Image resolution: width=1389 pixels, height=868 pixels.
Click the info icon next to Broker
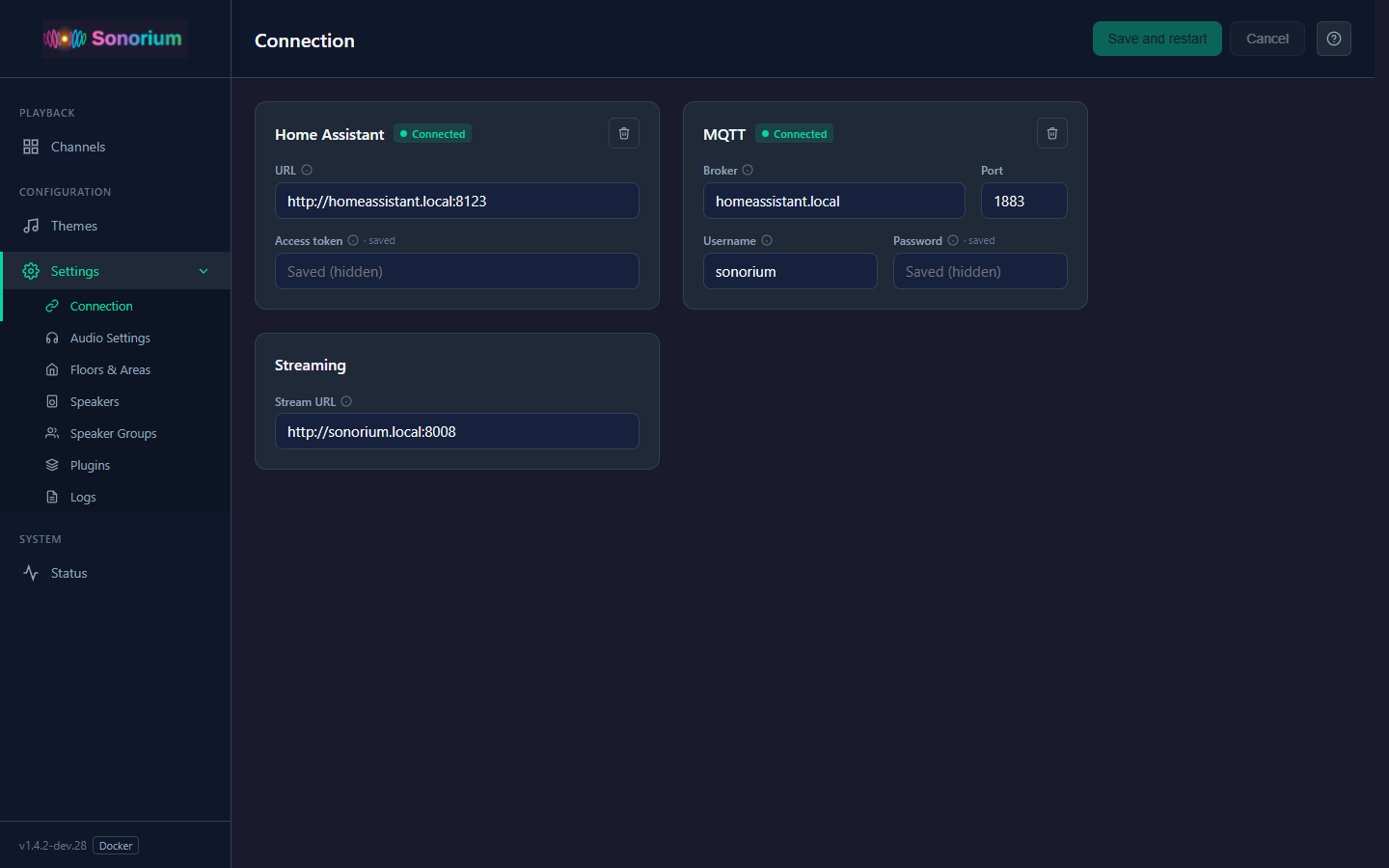point(748,170)
